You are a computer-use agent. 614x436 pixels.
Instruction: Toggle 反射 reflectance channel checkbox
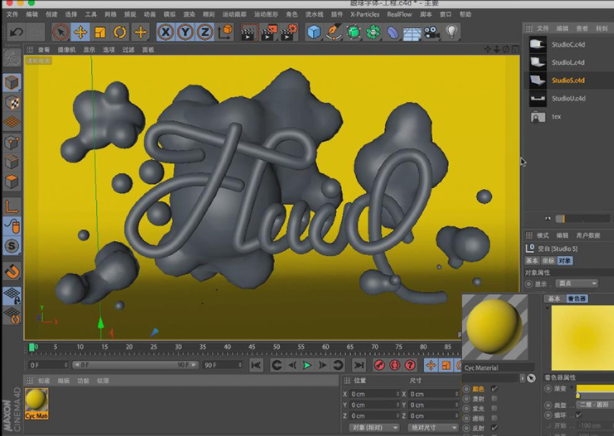point(494,428)
